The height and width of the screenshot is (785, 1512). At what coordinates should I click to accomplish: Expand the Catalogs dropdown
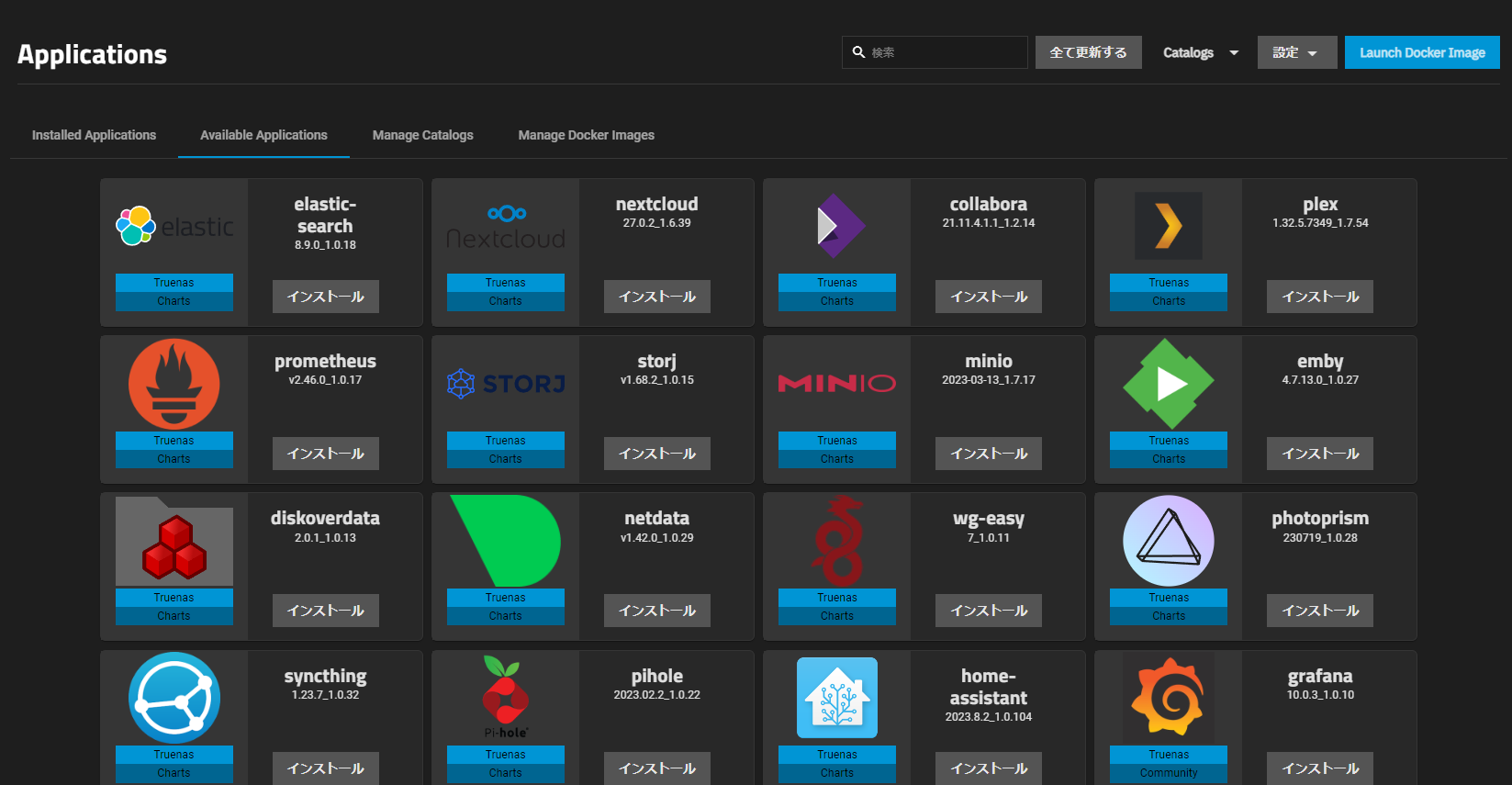[x=1200, y=53]
